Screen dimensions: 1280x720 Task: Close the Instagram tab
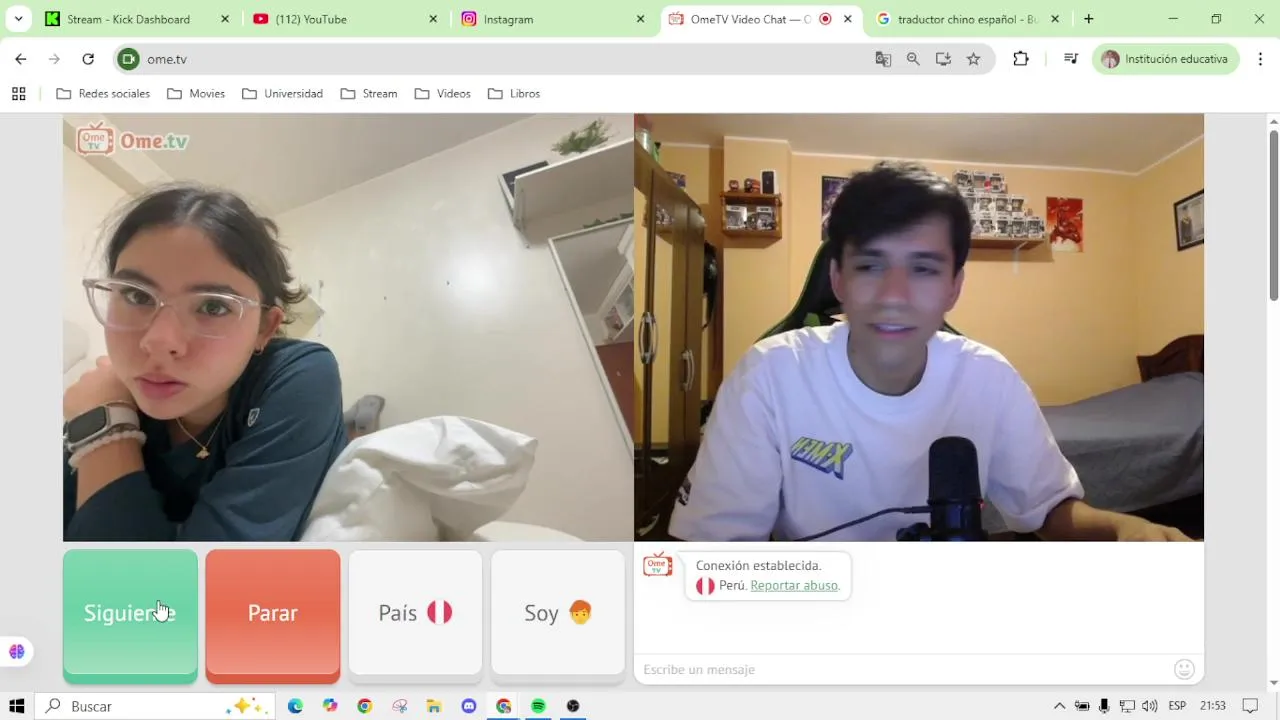coord(641,19)
